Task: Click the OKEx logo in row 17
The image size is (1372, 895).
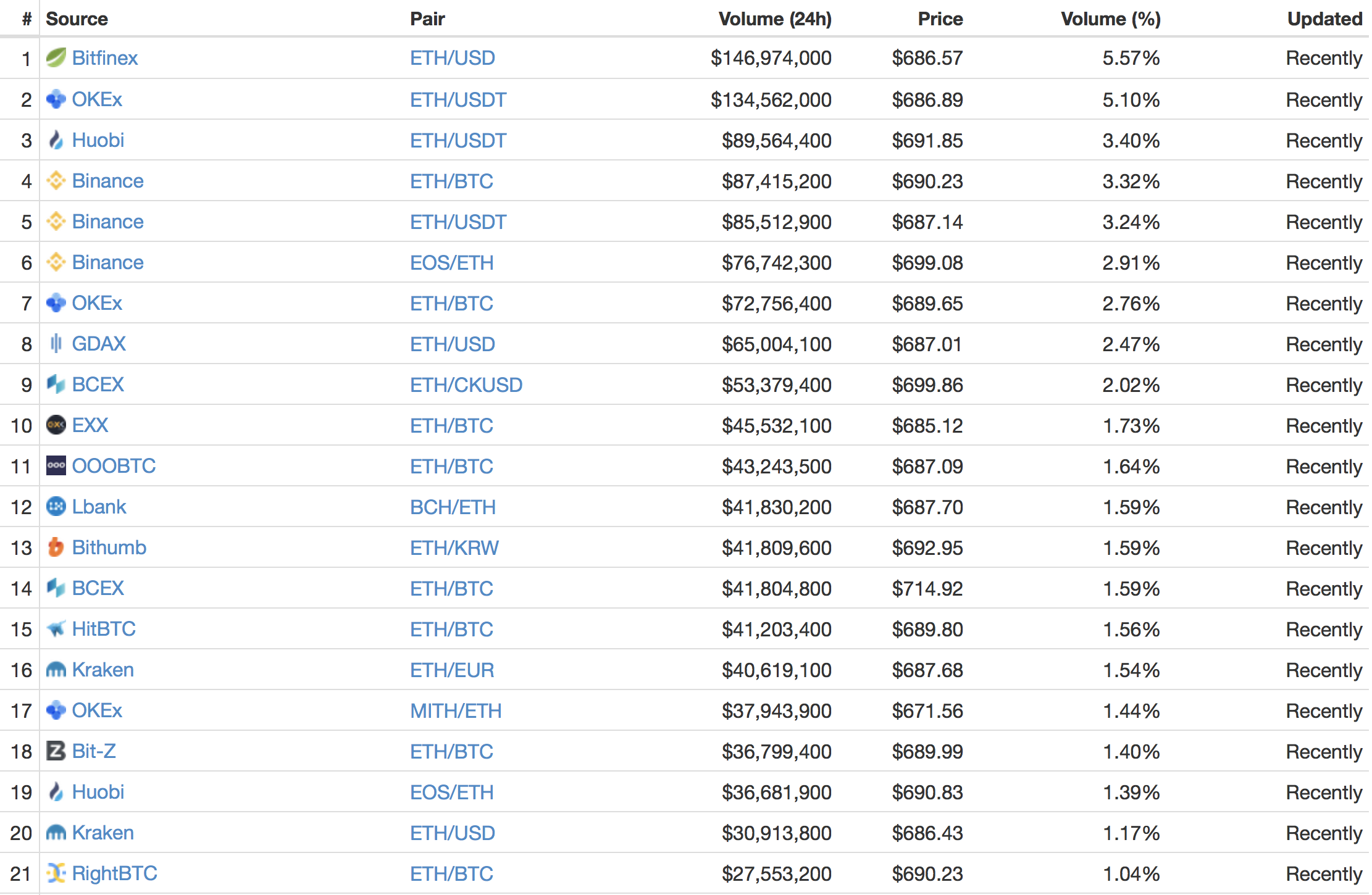Action: (56, 710)
